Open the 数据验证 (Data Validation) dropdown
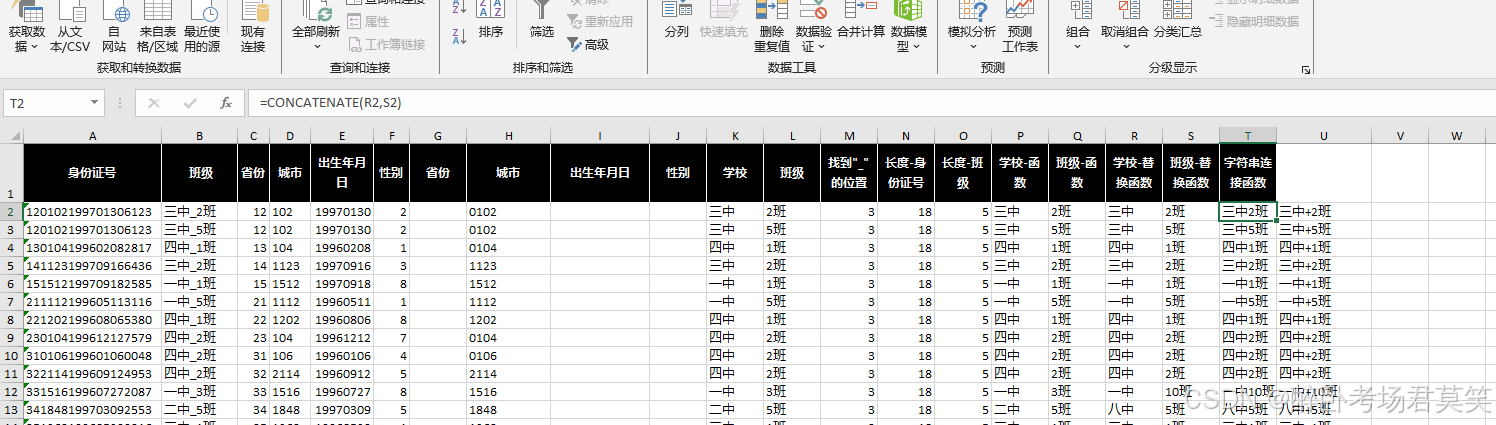Image resolution: width=1496 pixels, height=425 pixels. pos(813,28)
